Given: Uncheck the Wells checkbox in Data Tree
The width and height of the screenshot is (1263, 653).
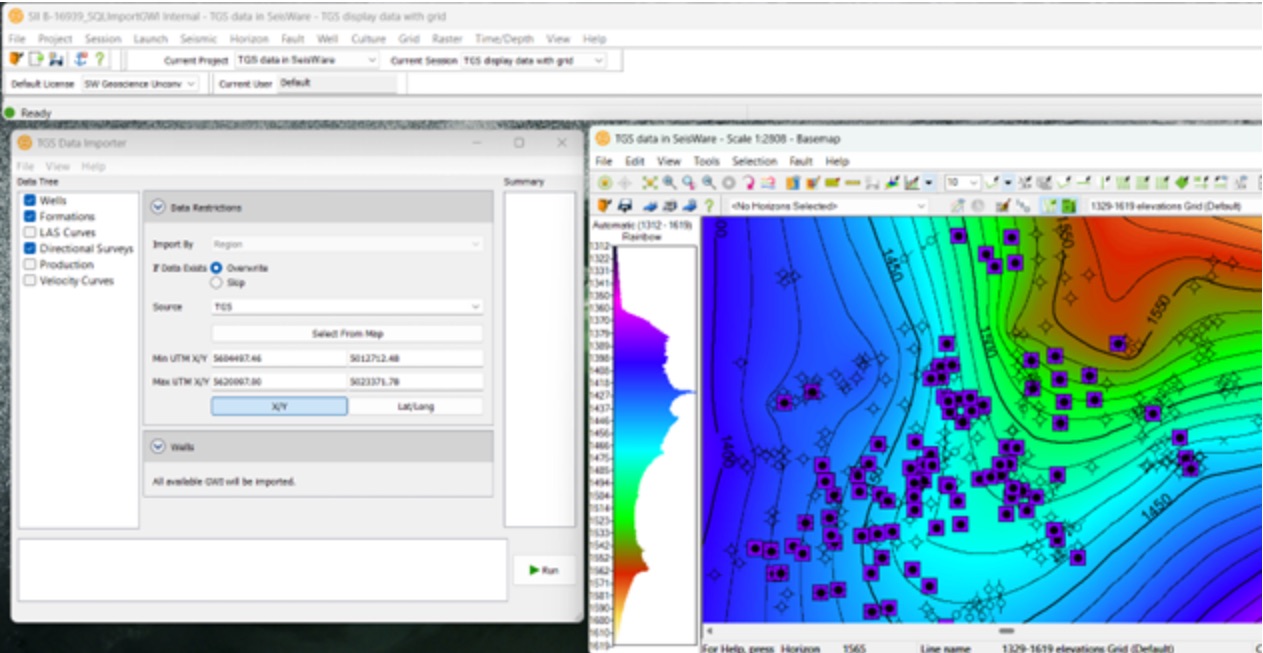Looking at the screenshot, I should coord(30,201).
